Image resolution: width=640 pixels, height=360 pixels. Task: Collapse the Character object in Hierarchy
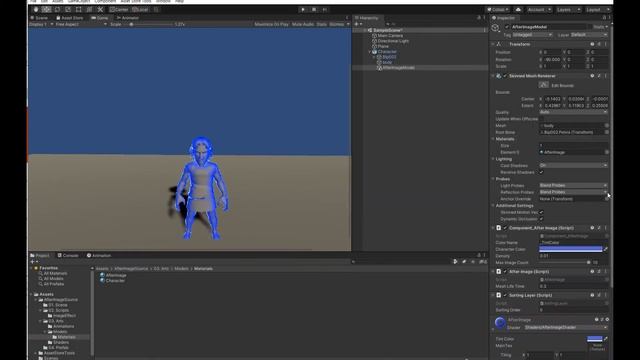(370, 52)
